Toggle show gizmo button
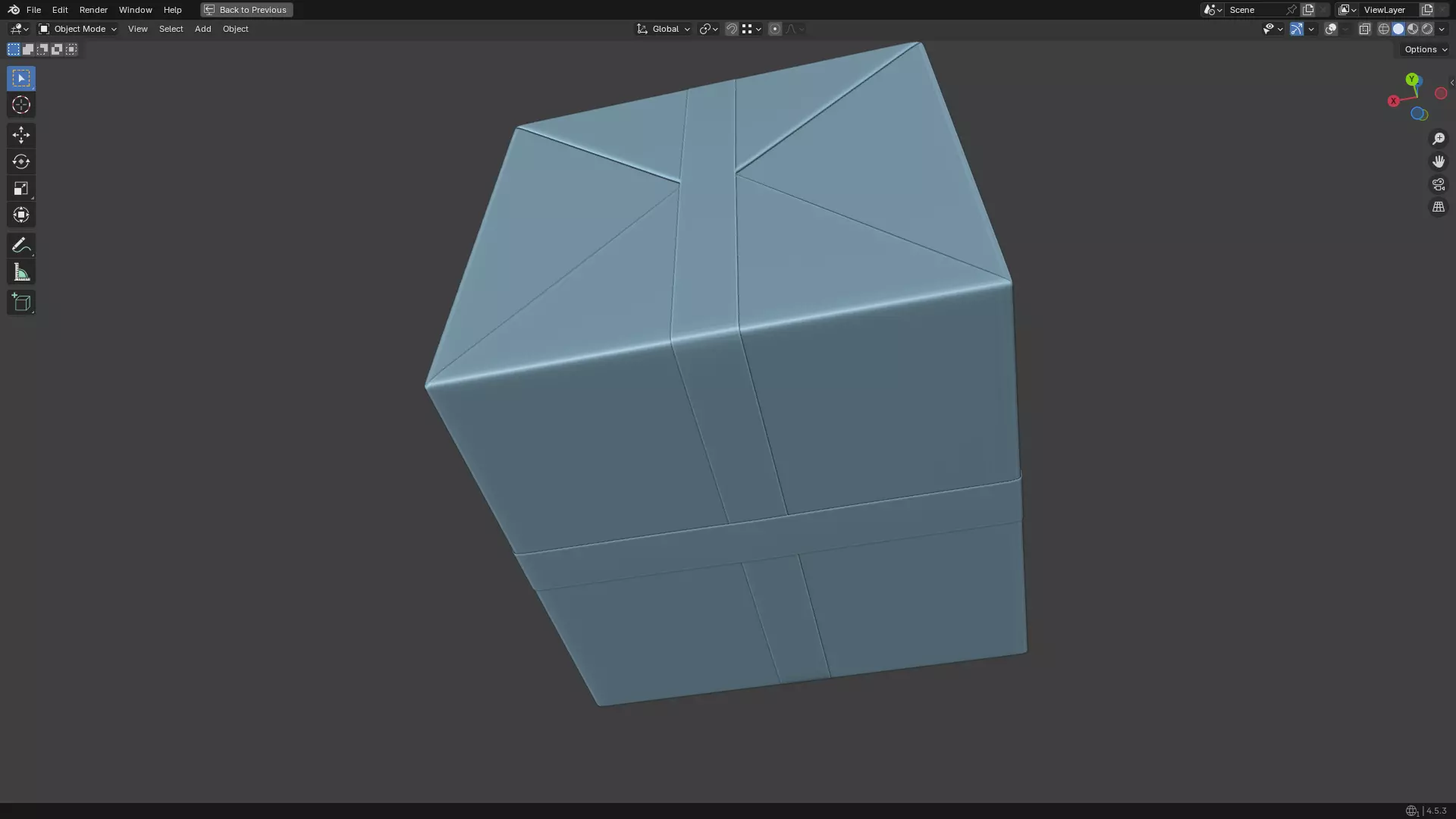Image resolution: width=1456 pixels, height=819 pixels. 1297,29
